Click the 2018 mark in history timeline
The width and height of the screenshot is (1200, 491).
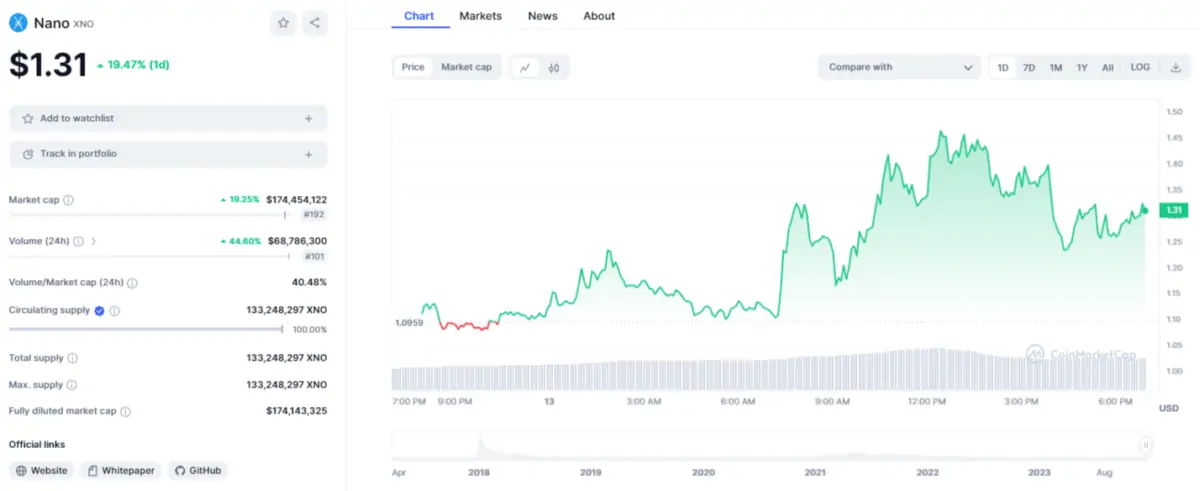pyautogui.click(x=479, y=472)
